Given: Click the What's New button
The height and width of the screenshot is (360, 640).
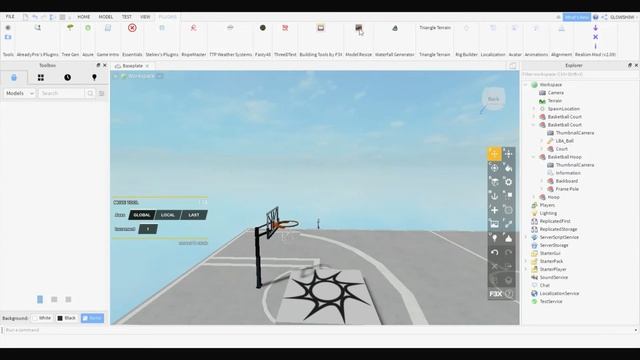Looking at the screenshot, I should [577, 17].
